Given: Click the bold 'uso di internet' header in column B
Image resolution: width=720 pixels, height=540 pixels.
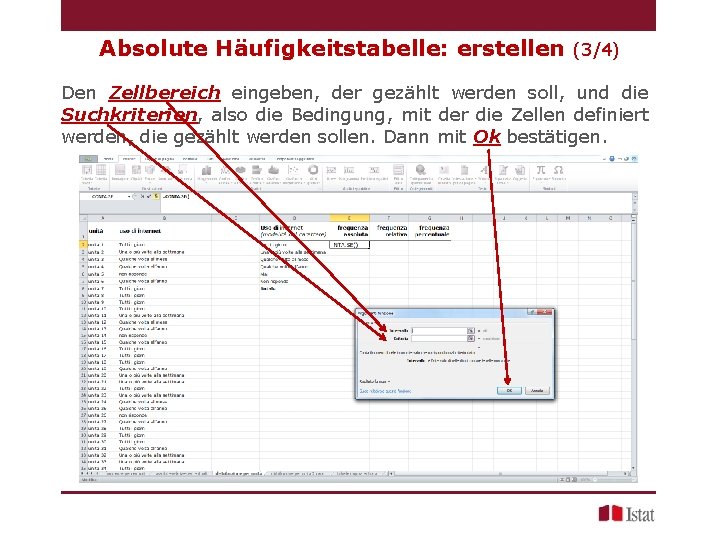Looking at the screenshot, I should (x=140, y=231).
